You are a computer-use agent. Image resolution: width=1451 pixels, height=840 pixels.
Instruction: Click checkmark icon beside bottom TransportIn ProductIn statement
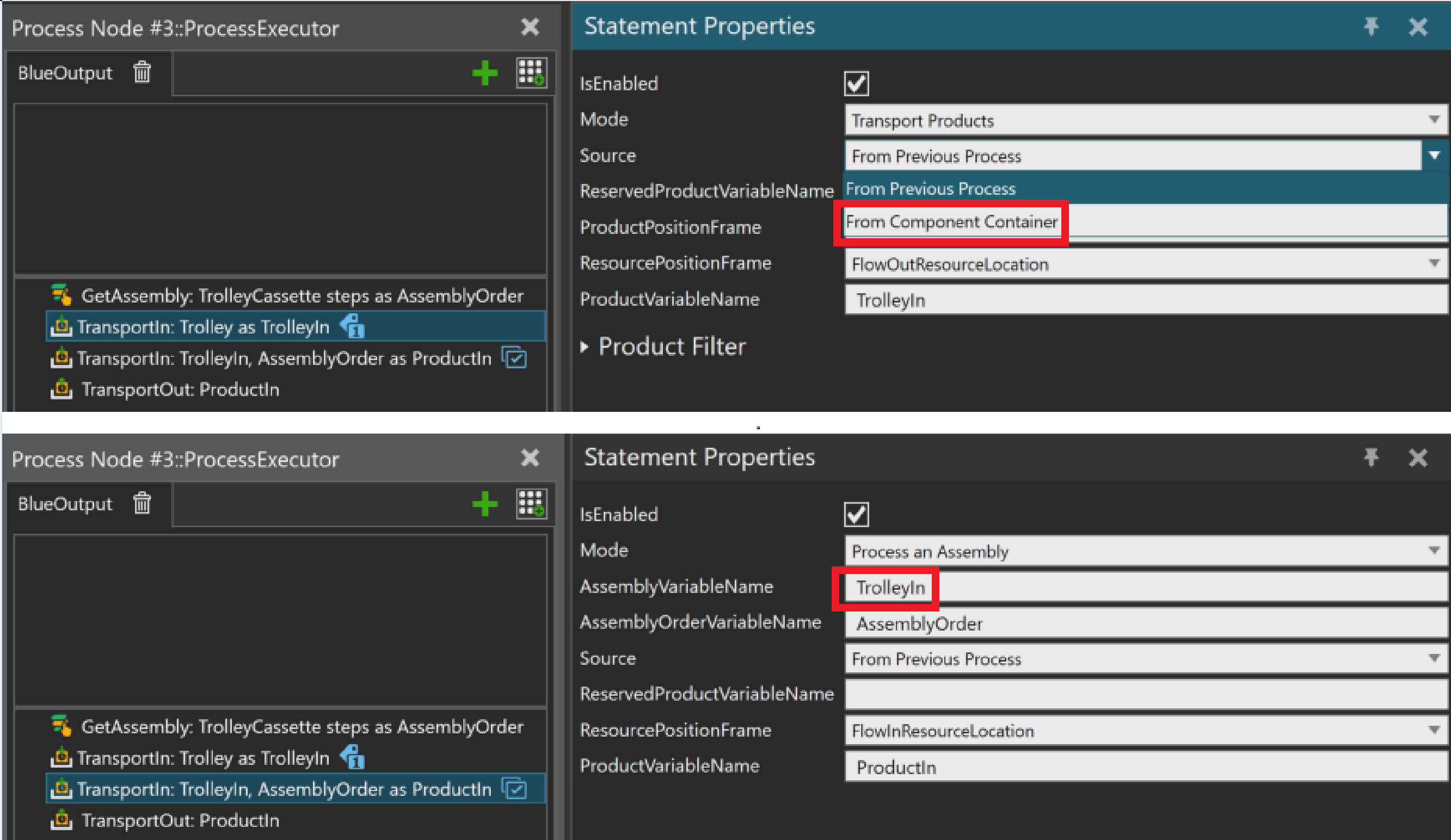click(514, 789)
